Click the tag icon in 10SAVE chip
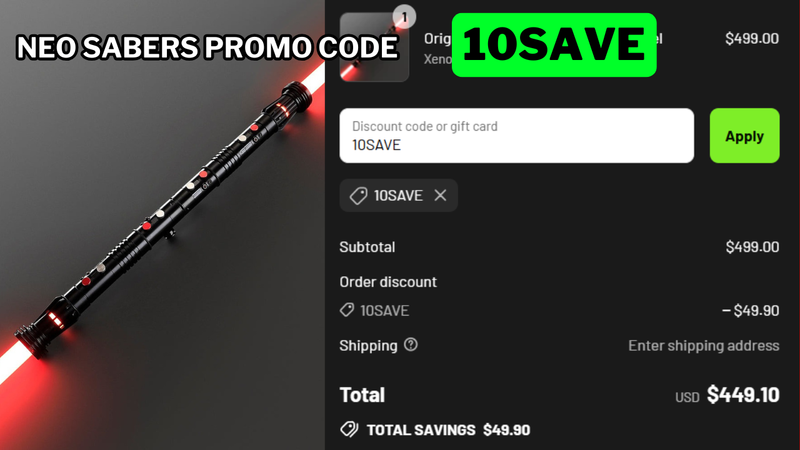 [358, 195]
